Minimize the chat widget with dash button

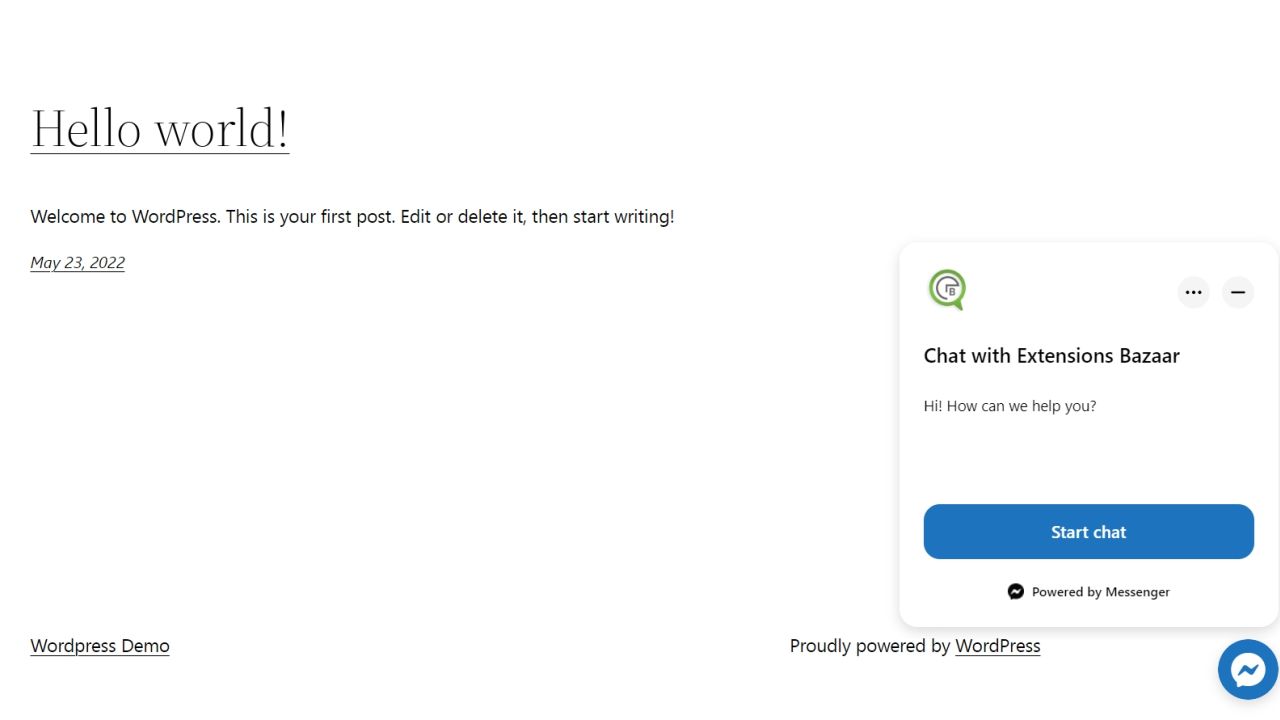coord(1237,292)
